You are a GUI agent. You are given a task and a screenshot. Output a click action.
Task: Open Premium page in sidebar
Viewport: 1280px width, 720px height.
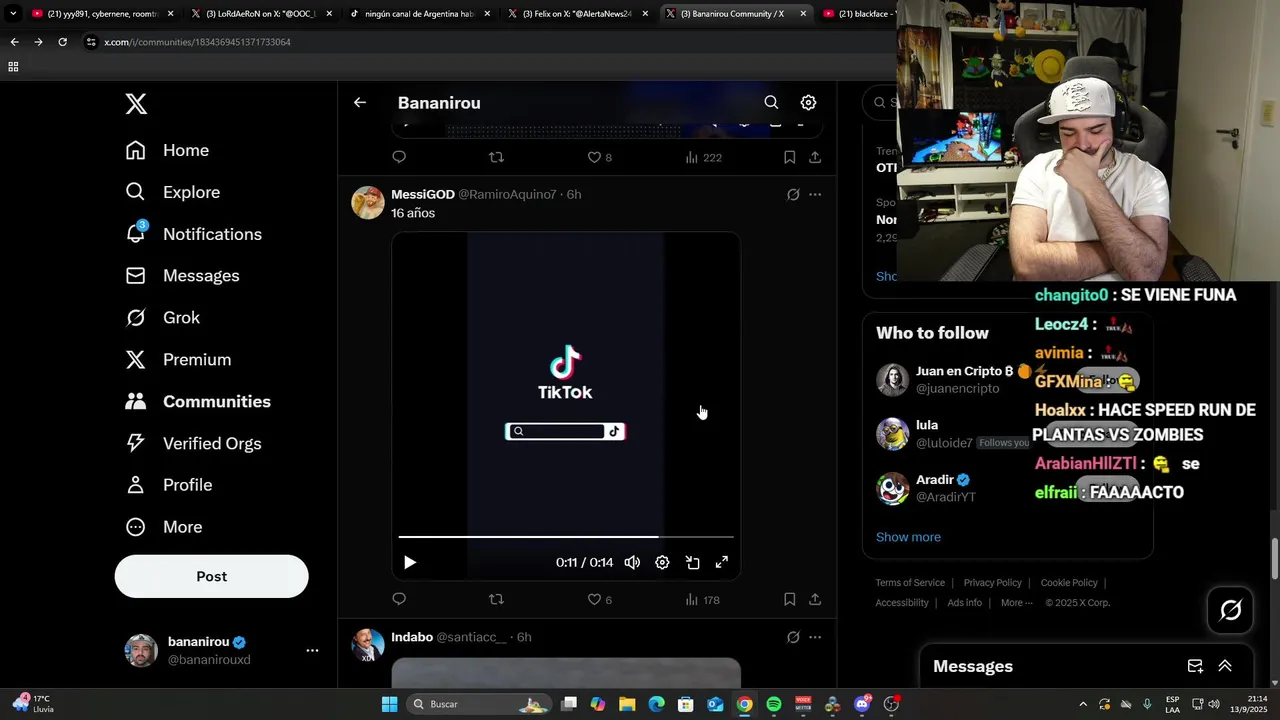point(178,360)
